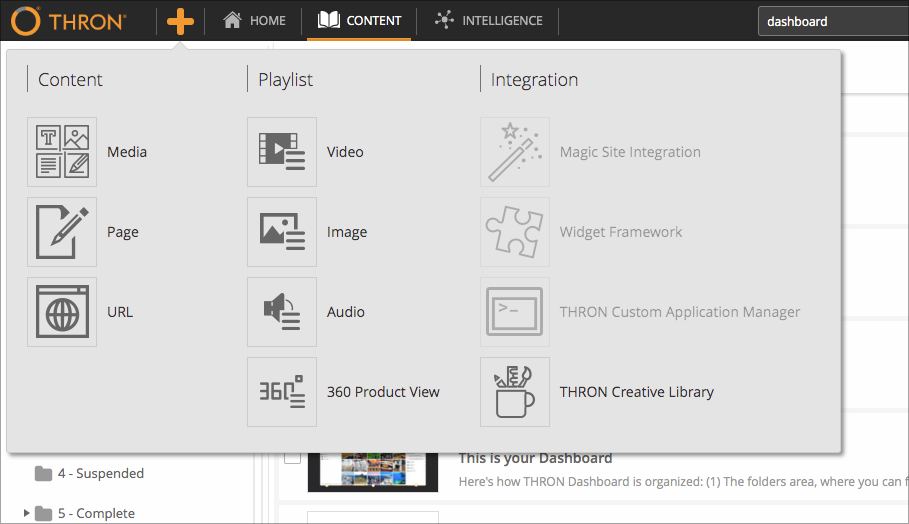Switch to the INTELLIGENCE tab
Viewport: 909px width, 524px height.
coord(490,21)
